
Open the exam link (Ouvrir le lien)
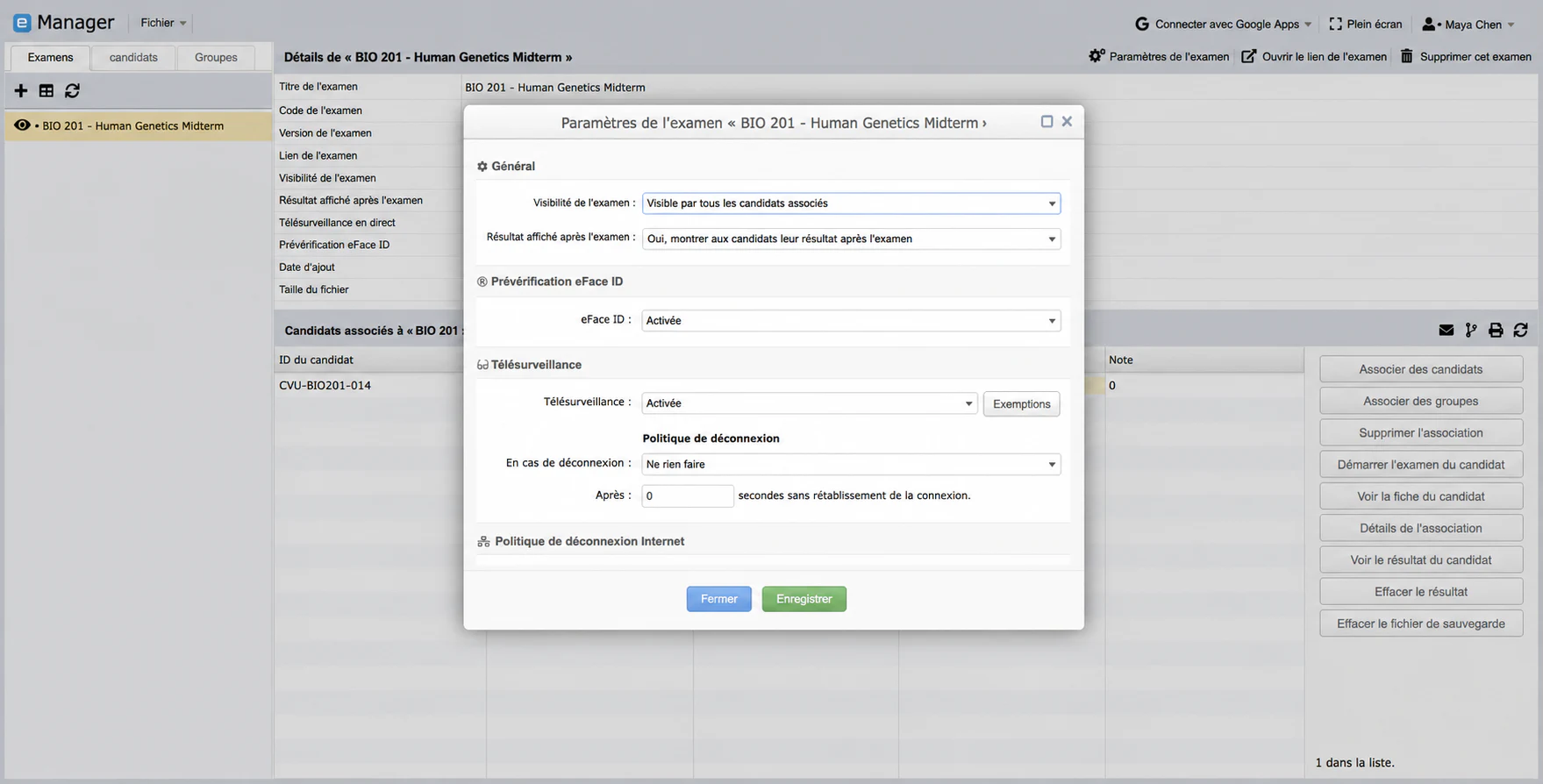click(1314, 56)
